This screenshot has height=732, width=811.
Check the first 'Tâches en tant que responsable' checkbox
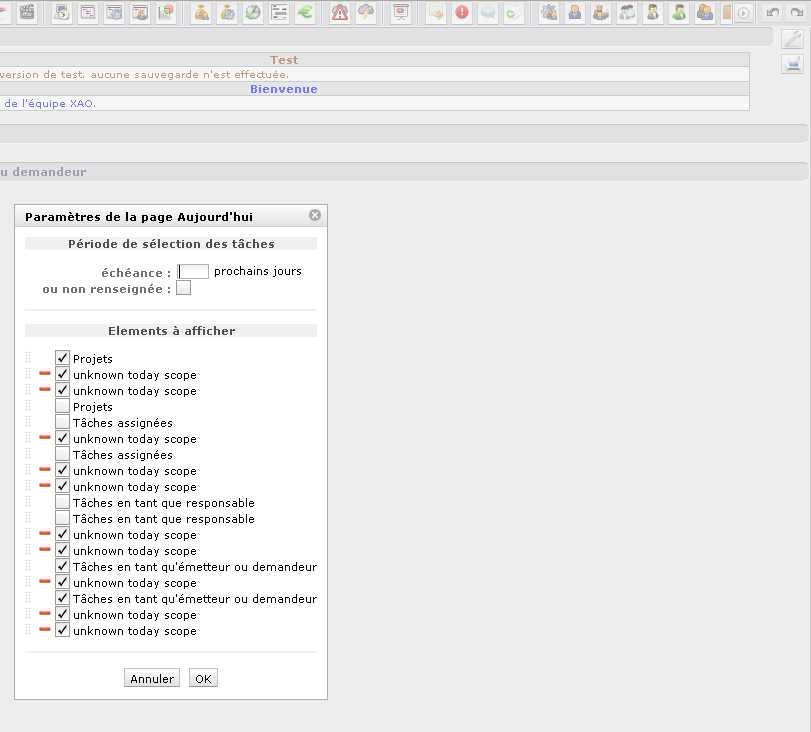click(63, 503)
